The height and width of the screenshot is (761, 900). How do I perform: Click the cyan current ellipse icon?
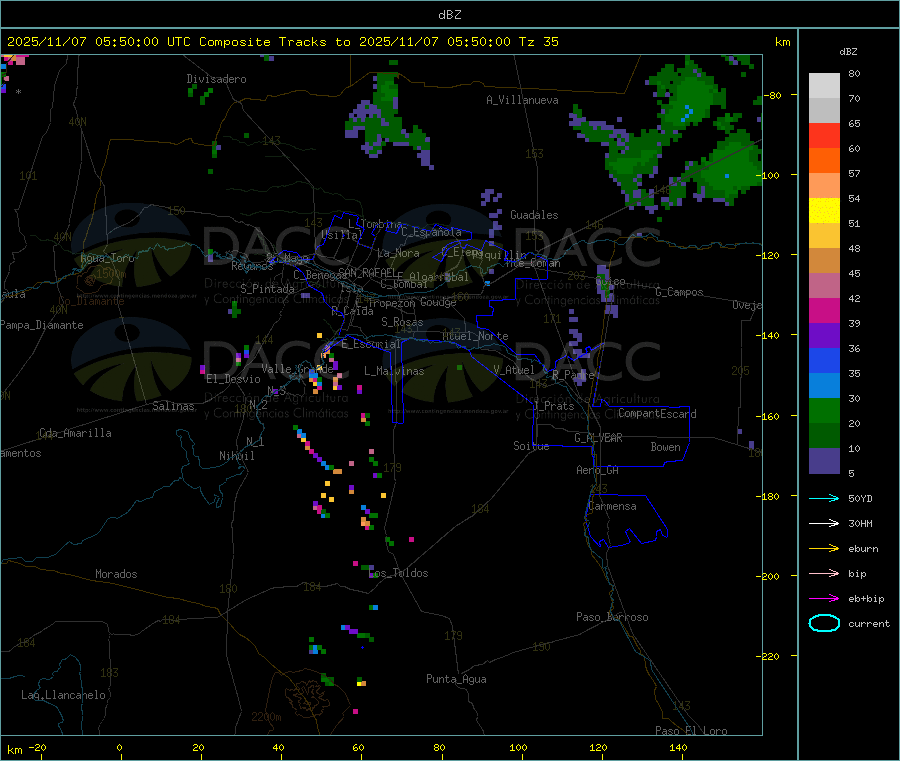pyautogui.click(x=824, y=623)
